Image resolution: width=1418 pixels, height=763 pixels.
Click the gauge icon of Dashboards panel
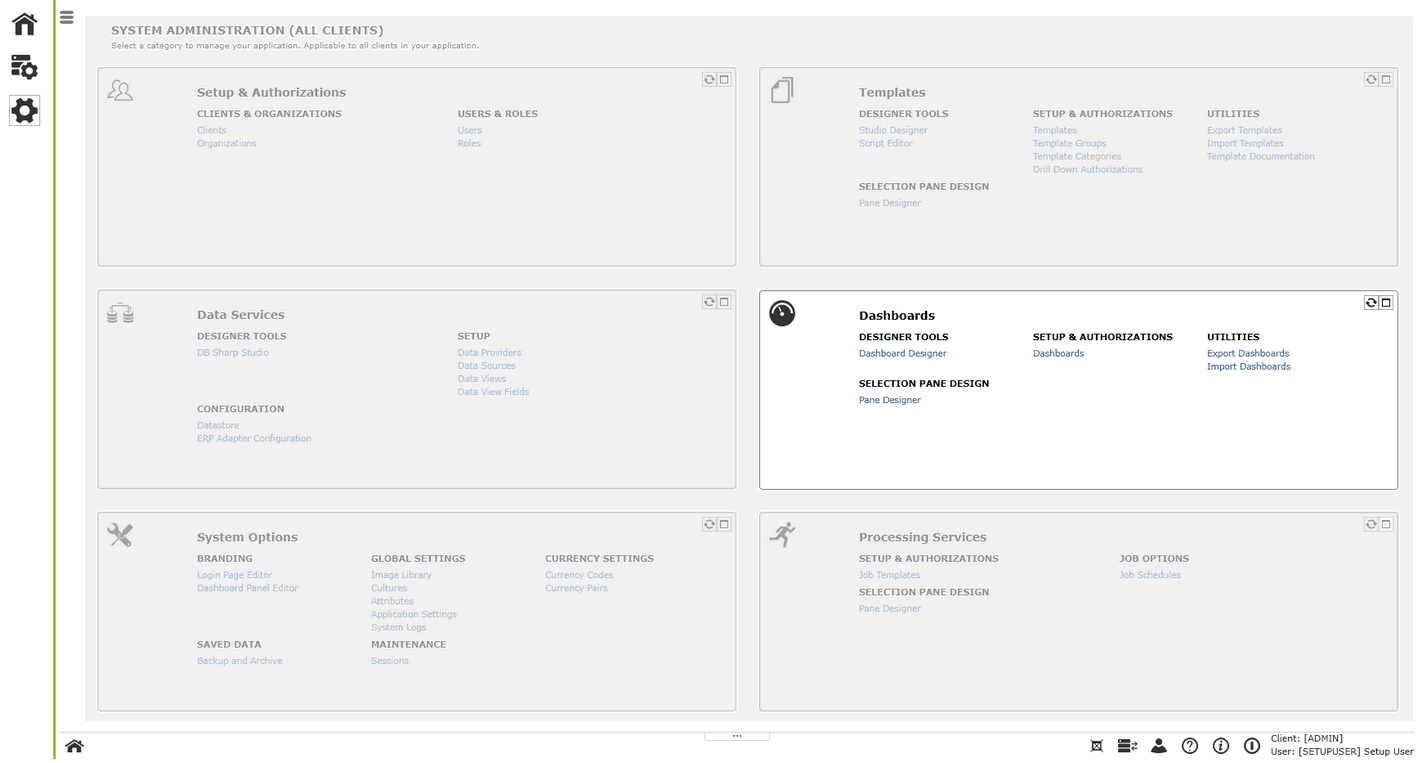coord(782,314)
